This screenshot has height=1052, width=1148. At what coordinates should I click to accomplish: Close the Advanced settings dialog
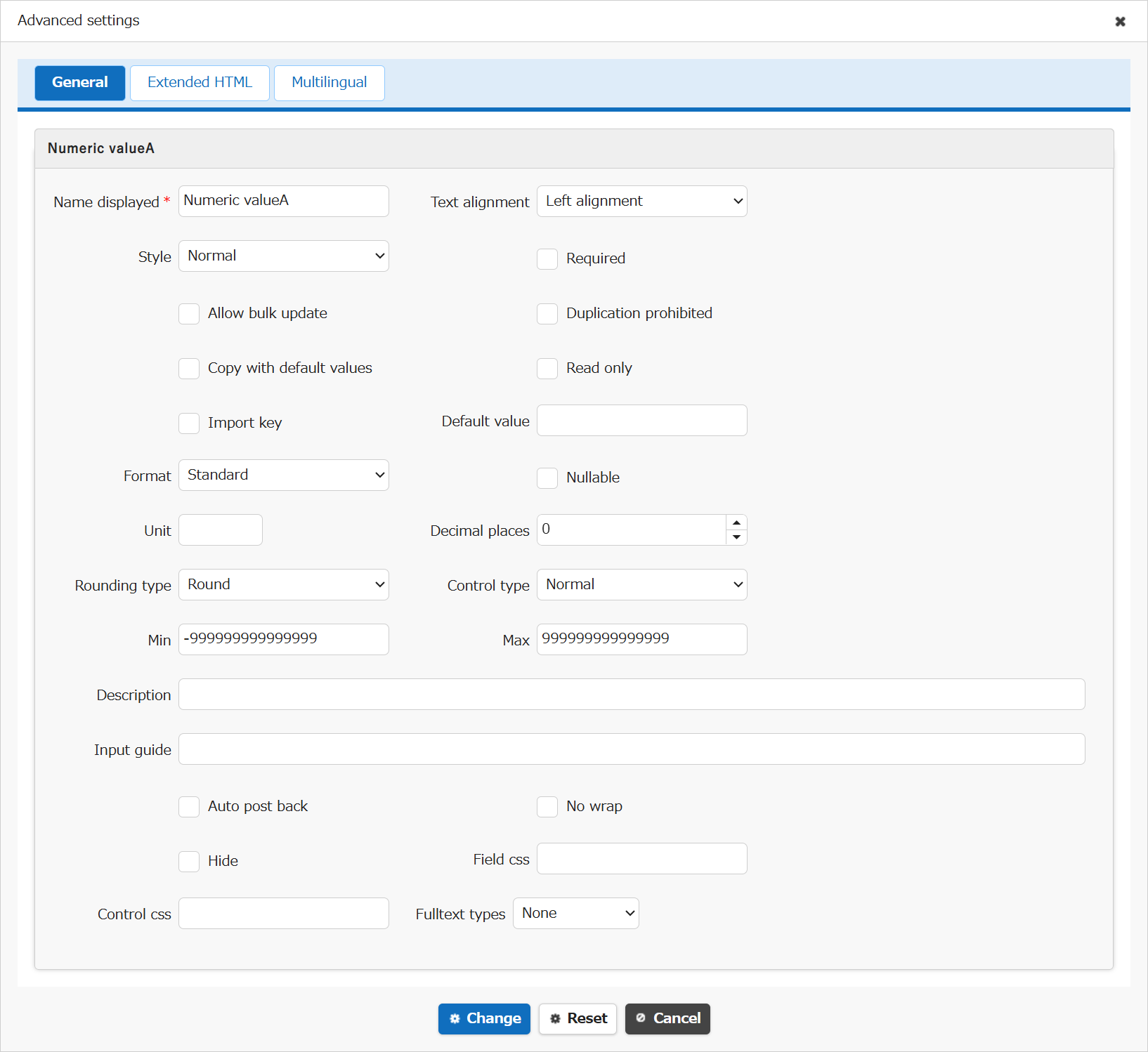1120,21
